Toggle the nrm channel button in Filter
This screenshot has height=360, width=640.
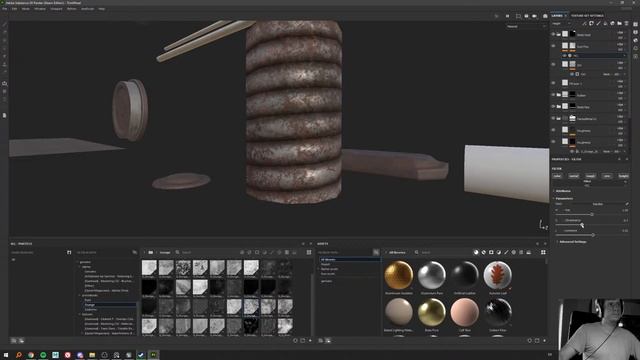click(x=607, y=176)
